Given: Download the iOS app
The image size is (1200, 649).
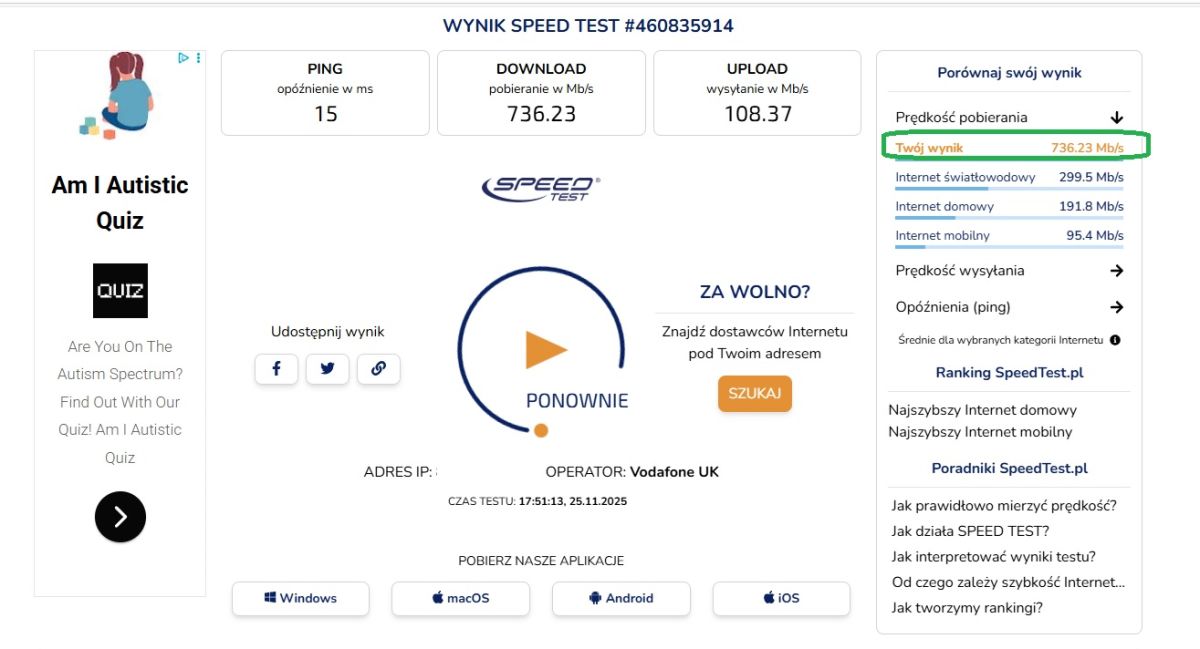Looking at the screenshot, I should 781,598.
